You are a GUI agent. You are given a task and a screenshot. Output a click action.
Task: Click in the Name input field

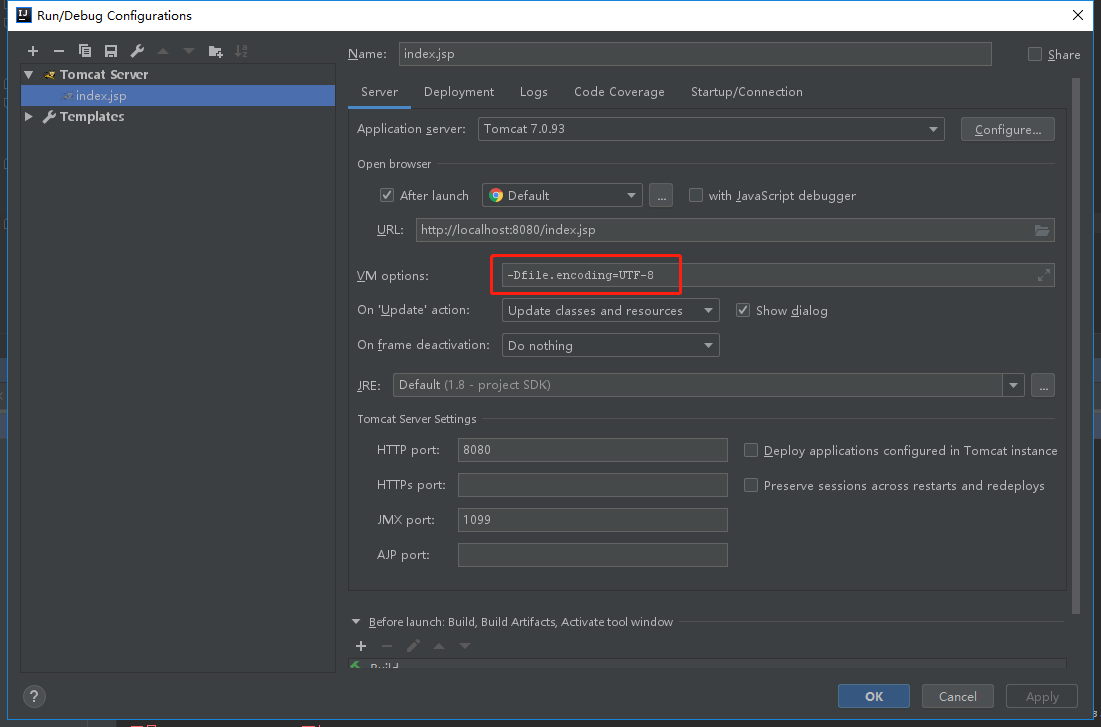tap(695, 54)
